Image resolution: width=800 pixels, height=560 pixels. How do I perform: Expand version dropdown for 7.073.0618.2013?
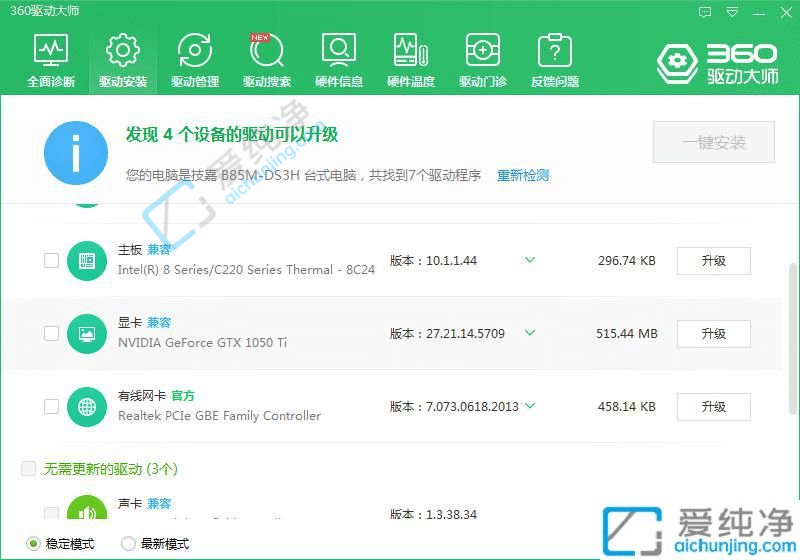coord(530,406)
